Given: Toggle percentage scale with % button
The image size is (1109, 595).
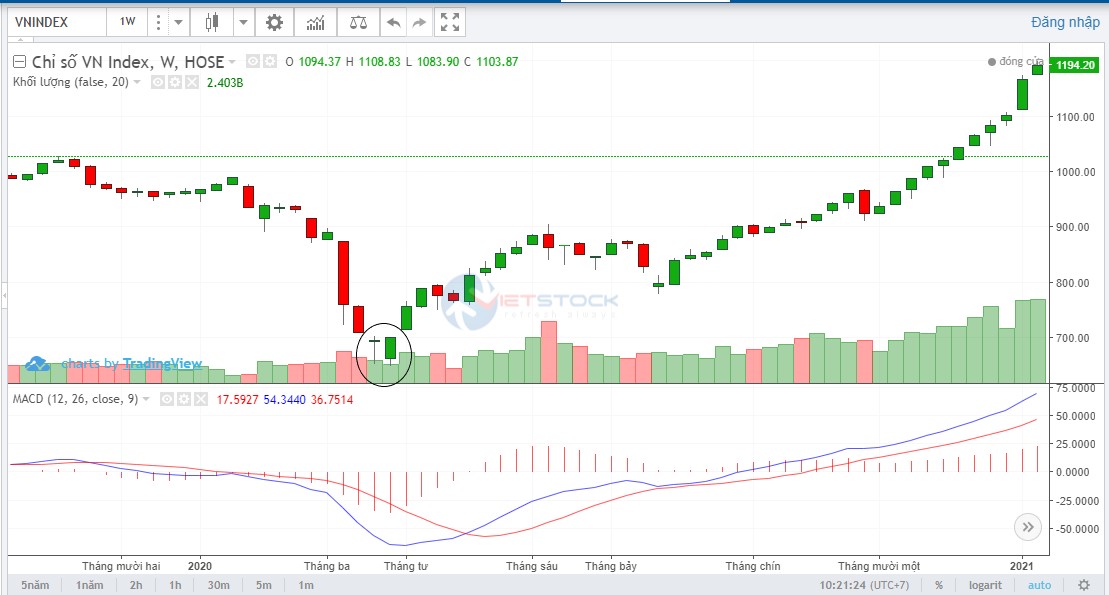Looking at the screenshot, I should (938, 585).
